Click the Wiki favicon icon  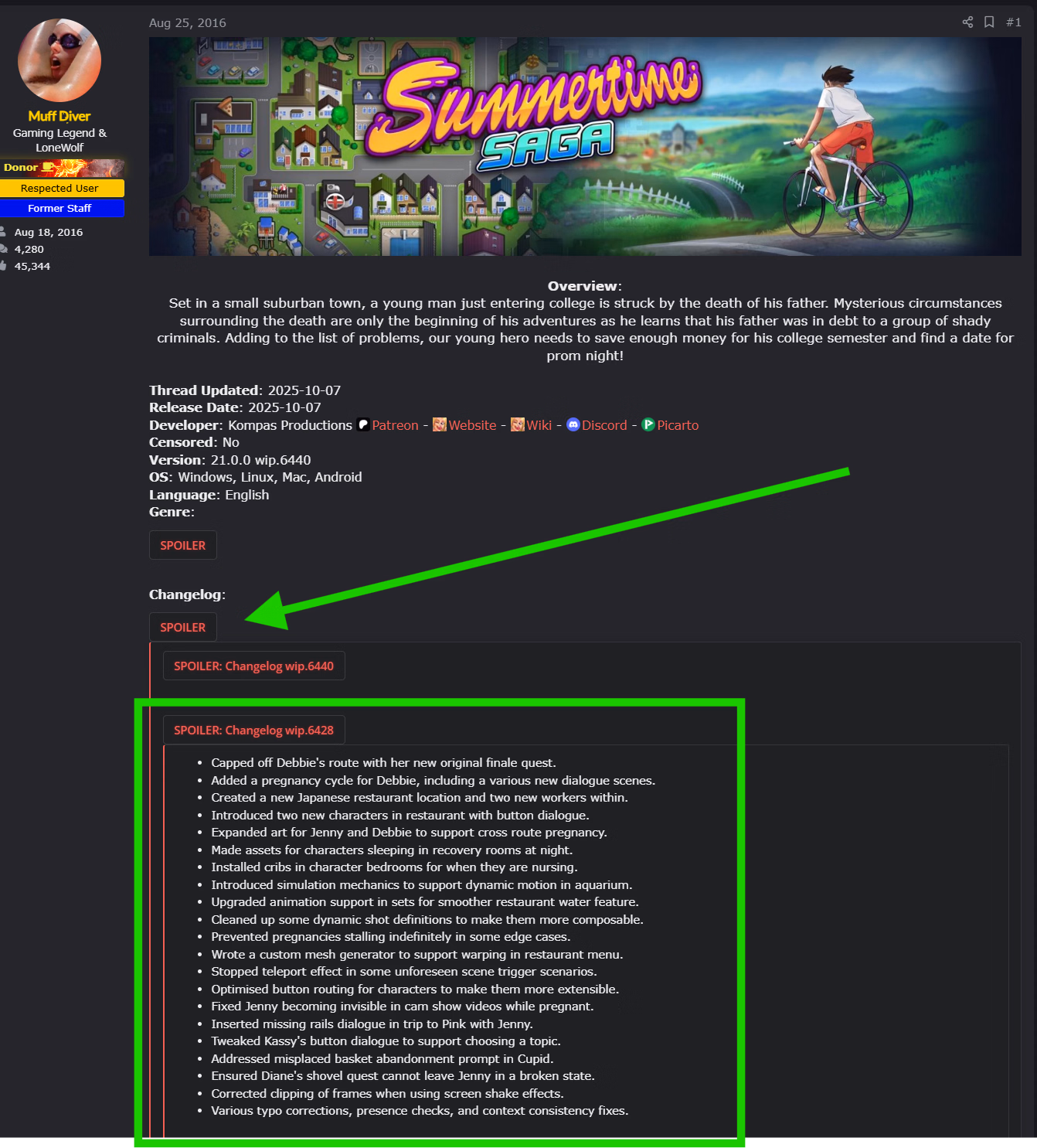coord(518,424)
